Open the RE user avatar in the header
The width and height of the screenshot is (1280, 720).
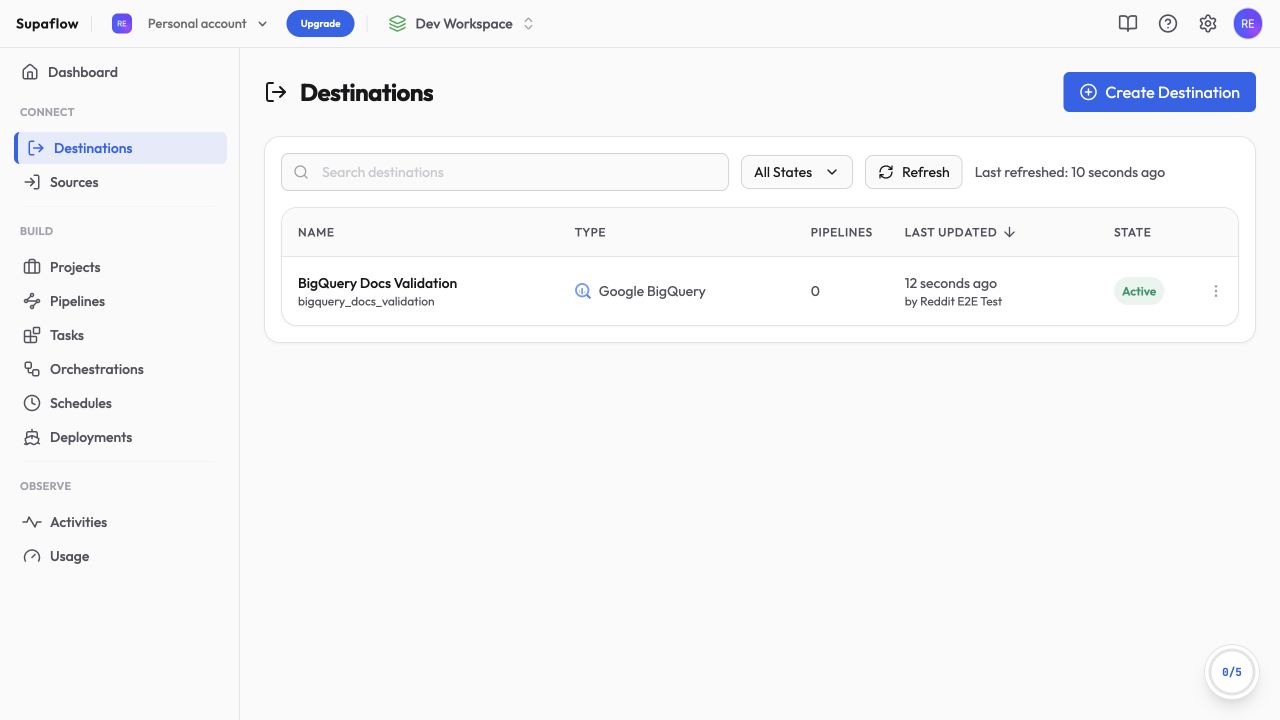(1248, 23)
